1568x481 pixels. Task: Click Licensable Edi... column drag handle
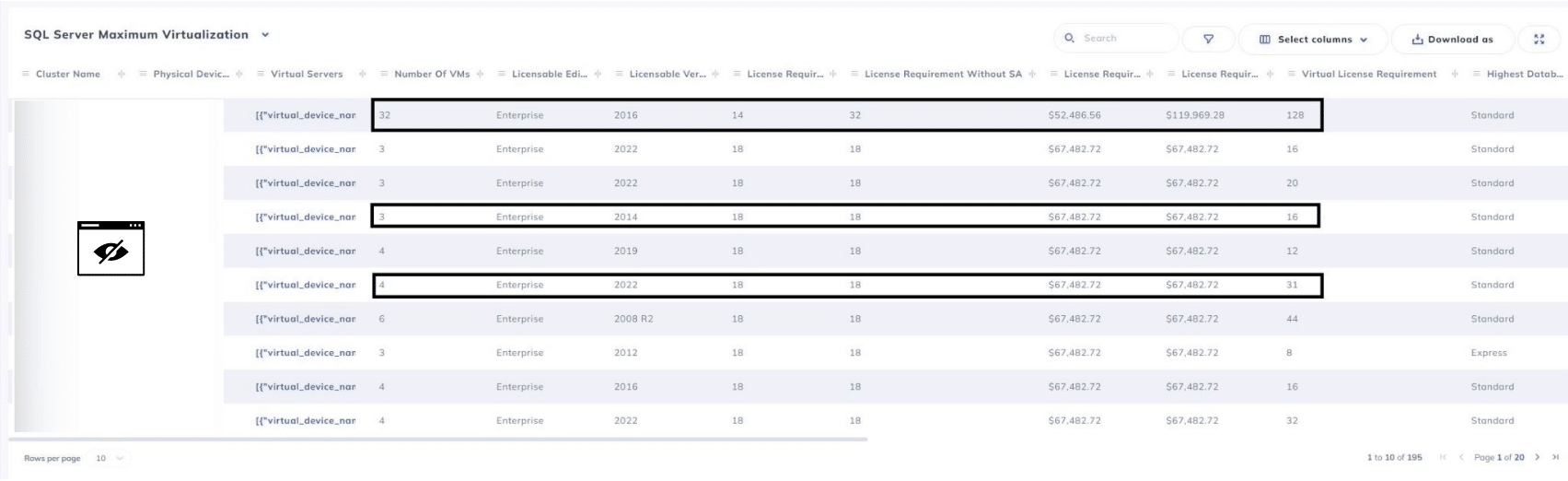[x=502, y=74]
